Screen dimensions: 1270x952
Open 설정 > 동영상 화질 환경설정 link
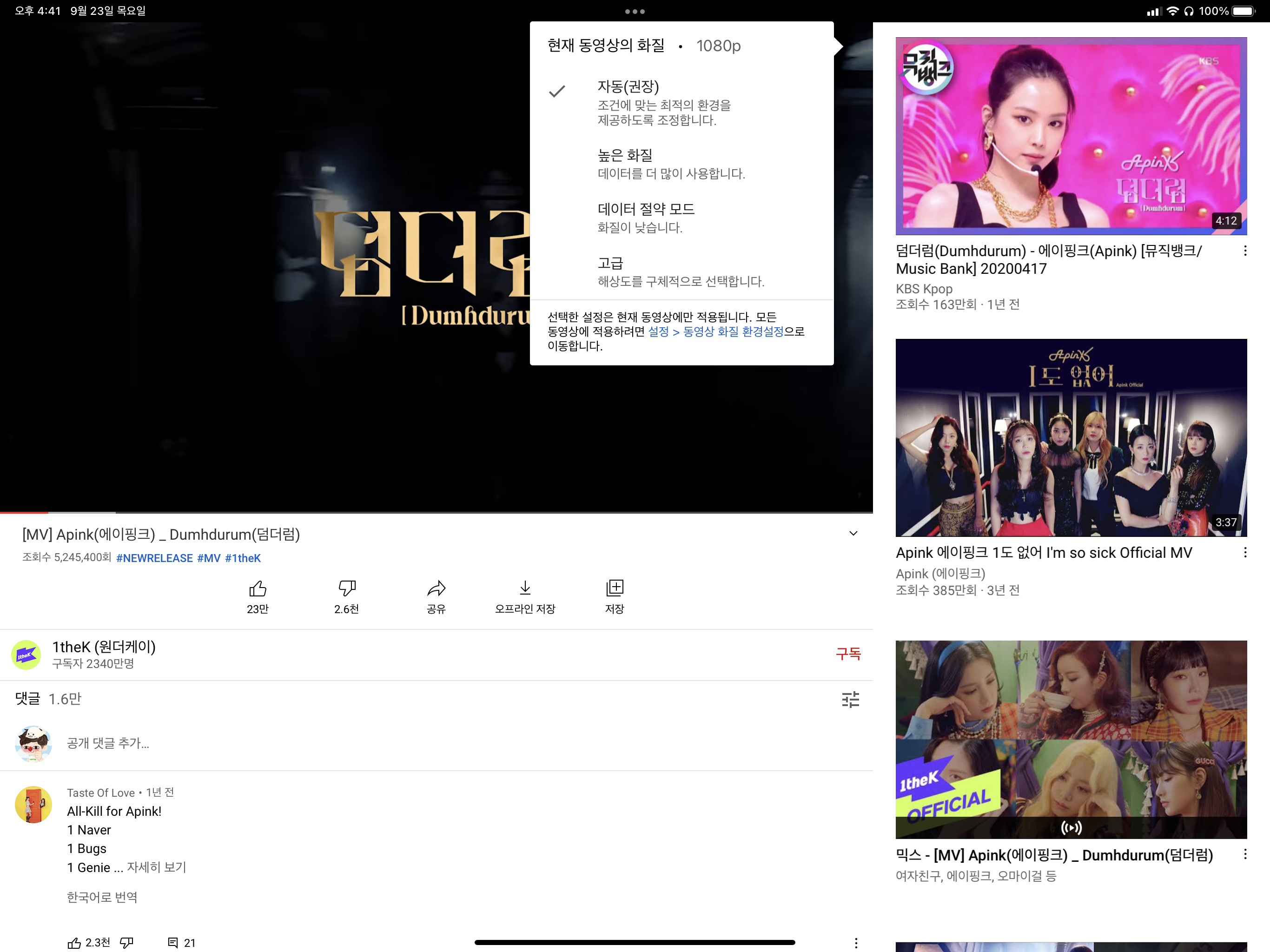715,331
